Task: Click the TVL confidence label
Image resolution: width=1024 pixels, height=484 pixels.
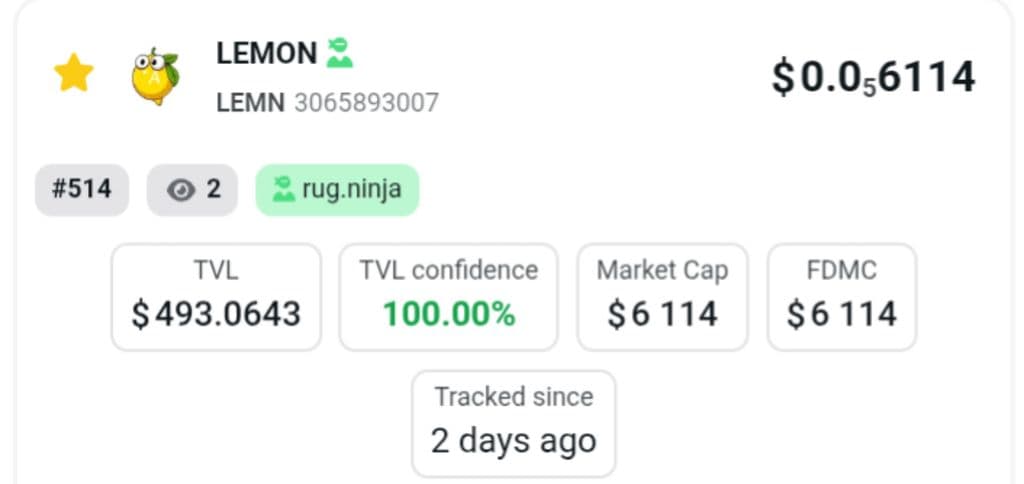Action: (449, 270)
